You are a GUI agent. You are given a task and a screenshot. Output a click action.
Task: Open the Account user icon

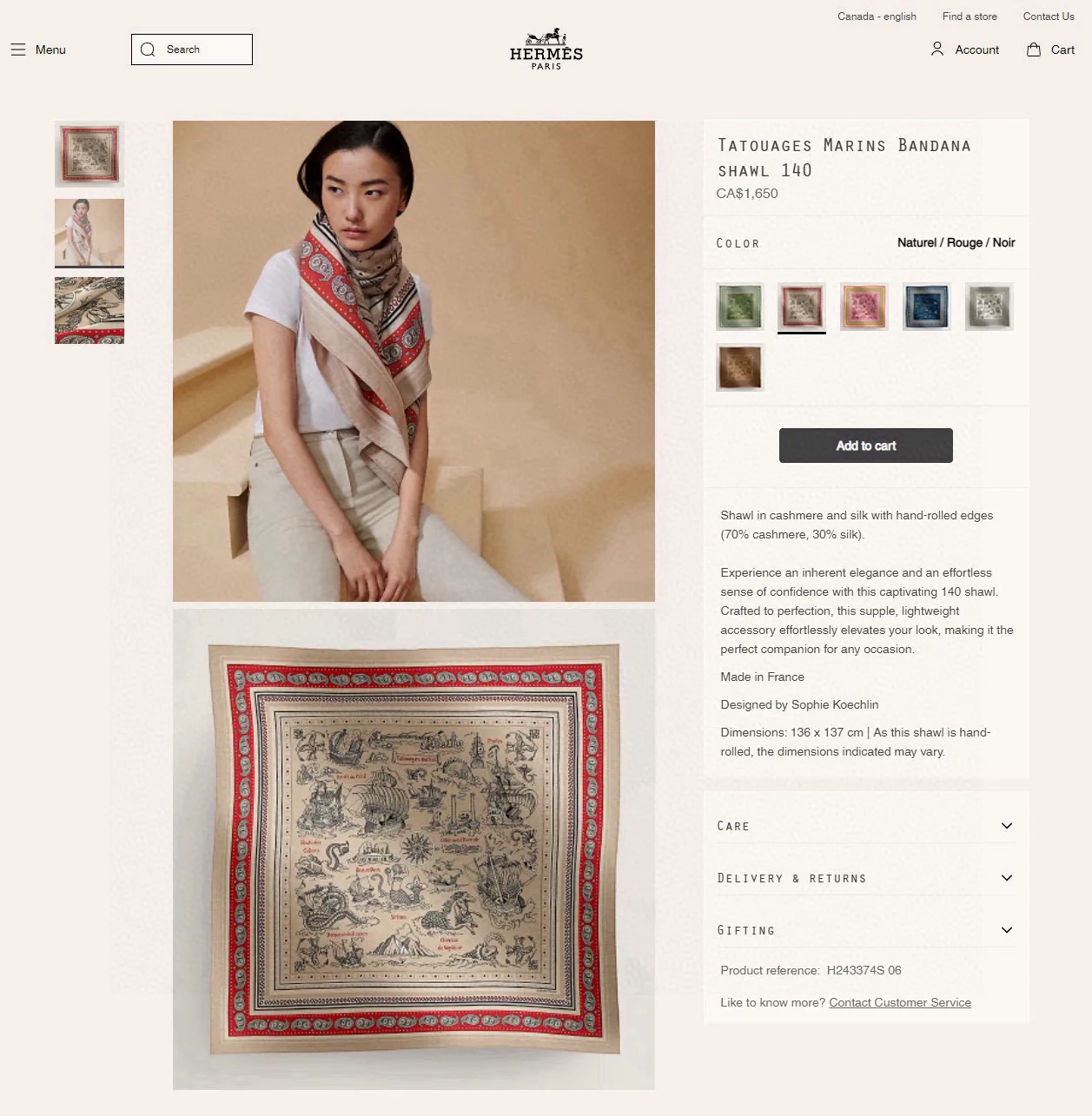(936, 50)
